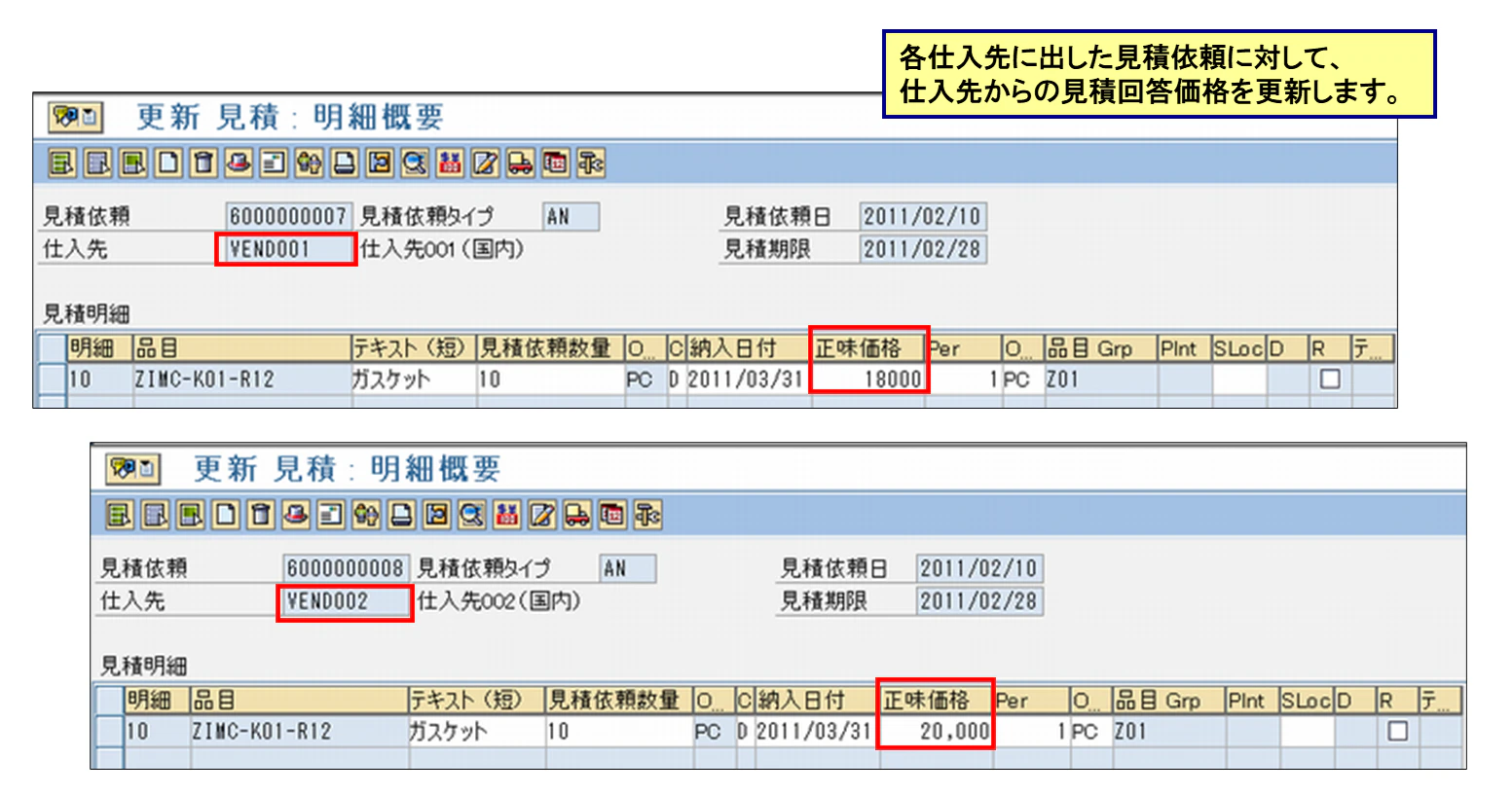Open the partners people icon in VEND002 window
The height and width of the screenshot is (795, 1512).
pyautogui.click(x=366, y=515)
